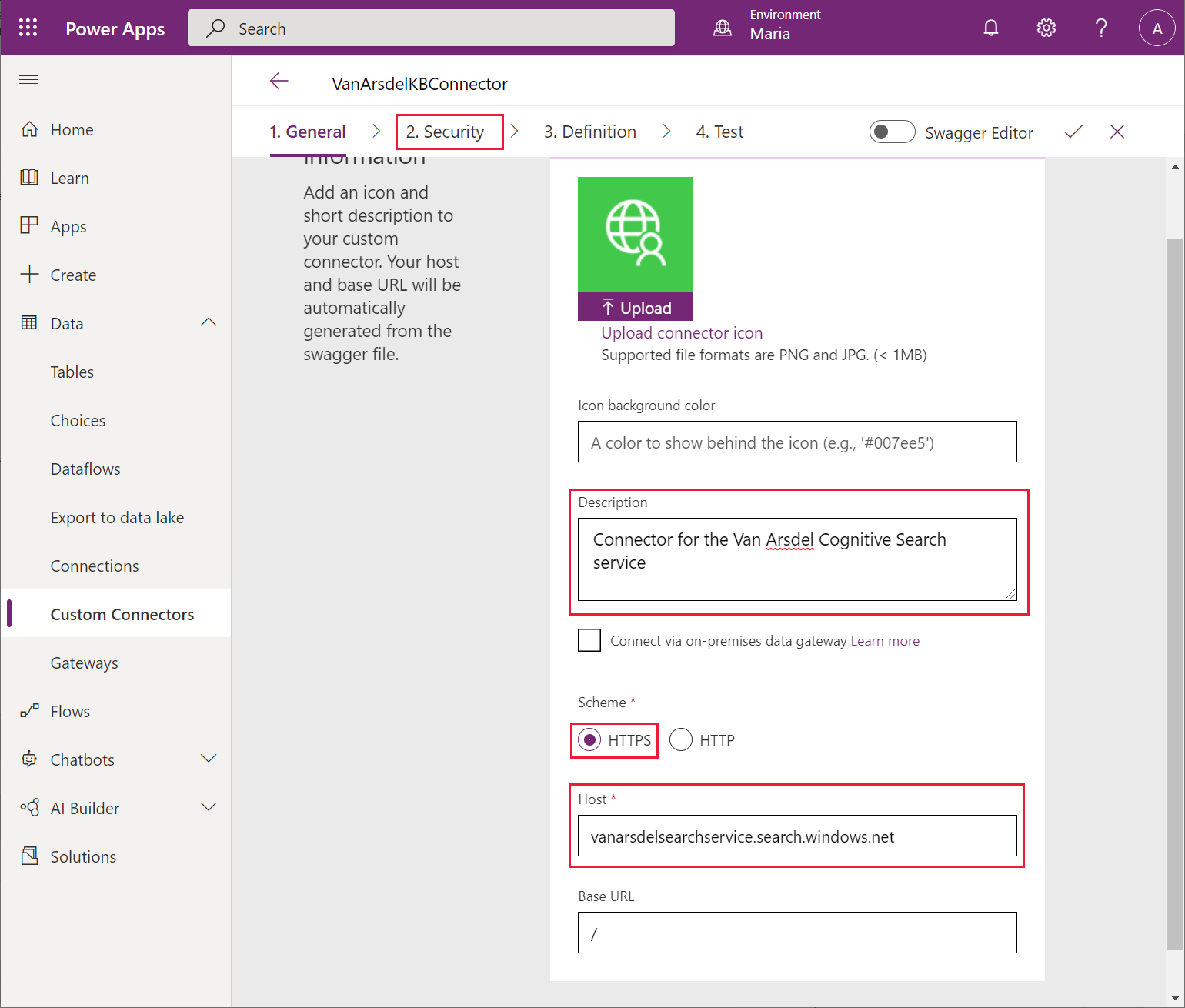Image resolution: width=1185 pixels, height=1008 pixels.
Task: Select the HTTPS scheme radio button
Action: click(x=589, y=740)
